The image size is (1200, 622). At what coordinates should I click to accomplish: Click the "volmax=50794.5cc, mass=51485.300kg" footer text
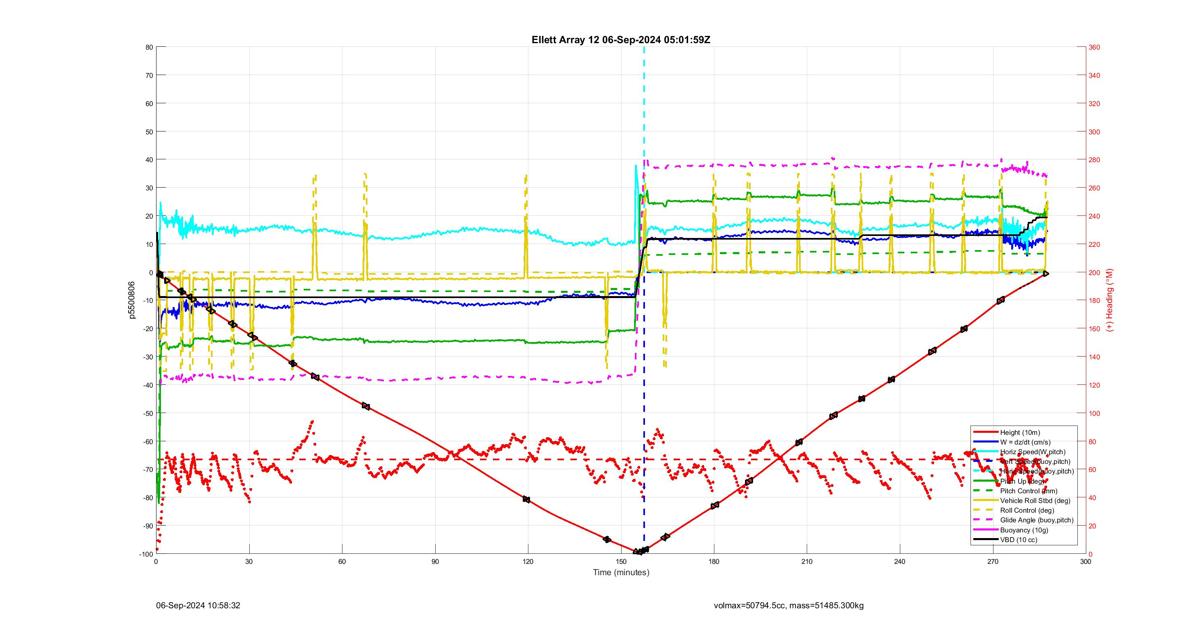point(789,605)
